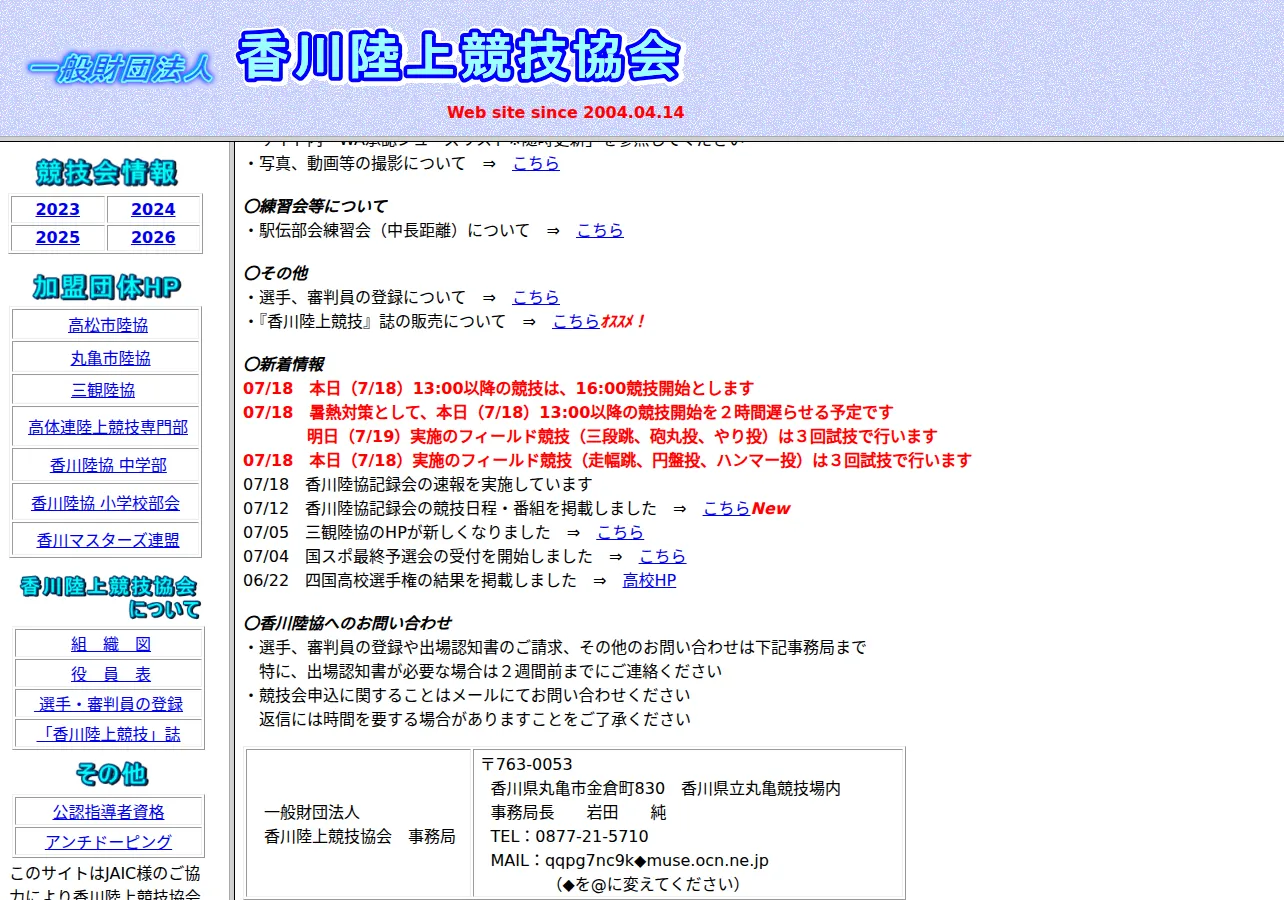Click こちら link for 駅伝部会練習会
This screenshot has height=900, width=1284.
[600, 230]
